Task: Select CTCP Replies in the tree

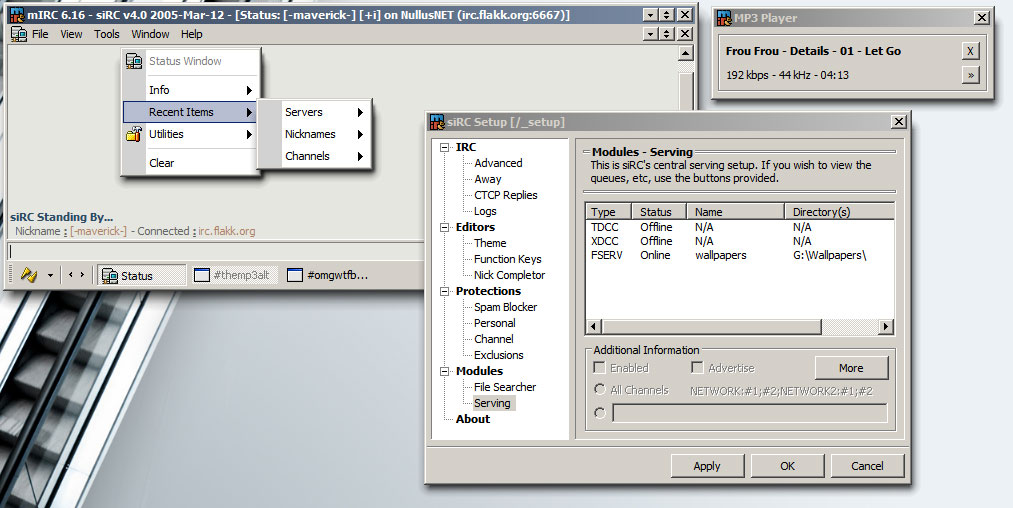Action: (x=506, y=195)
